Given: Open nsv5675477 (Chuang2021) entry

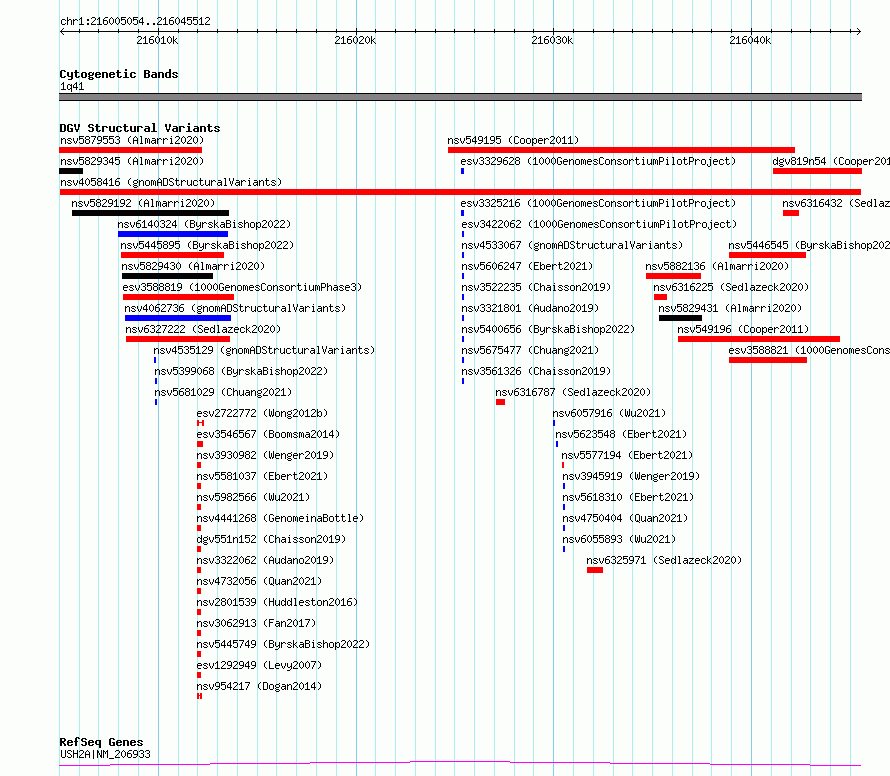Looking at the screenshot, I should pyautogui.click(x=530, y=350).
